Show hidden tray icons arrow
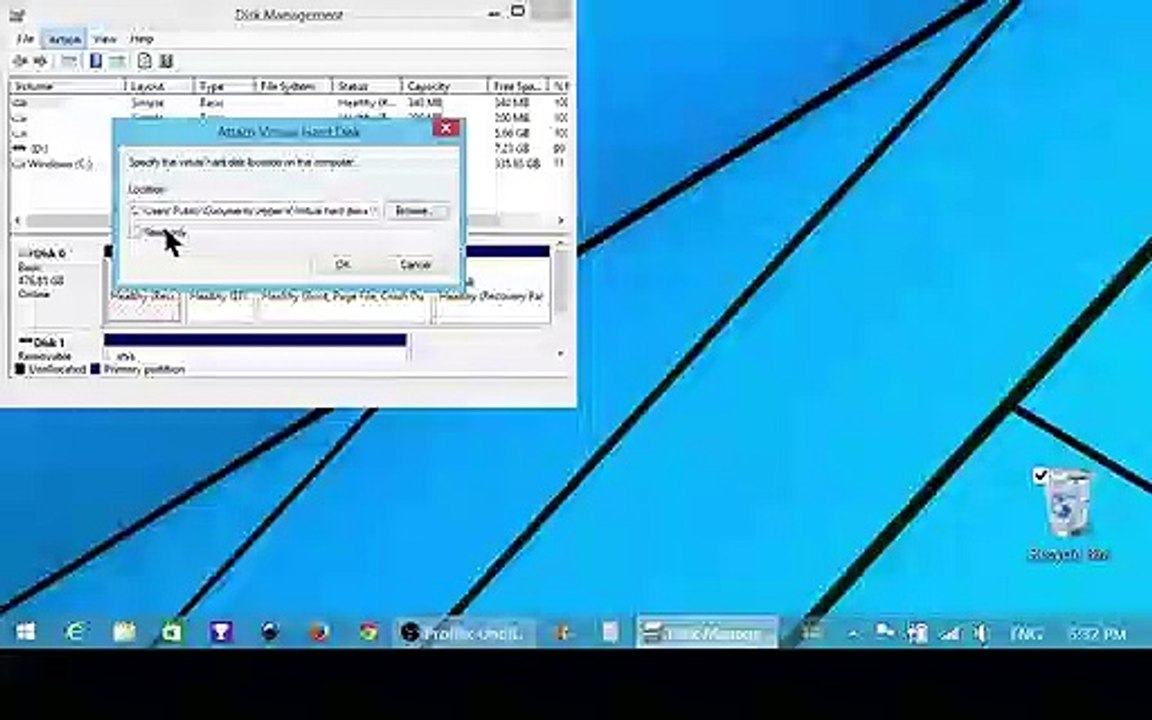Viewport: 1152px width, 720px height. [853, 633]
